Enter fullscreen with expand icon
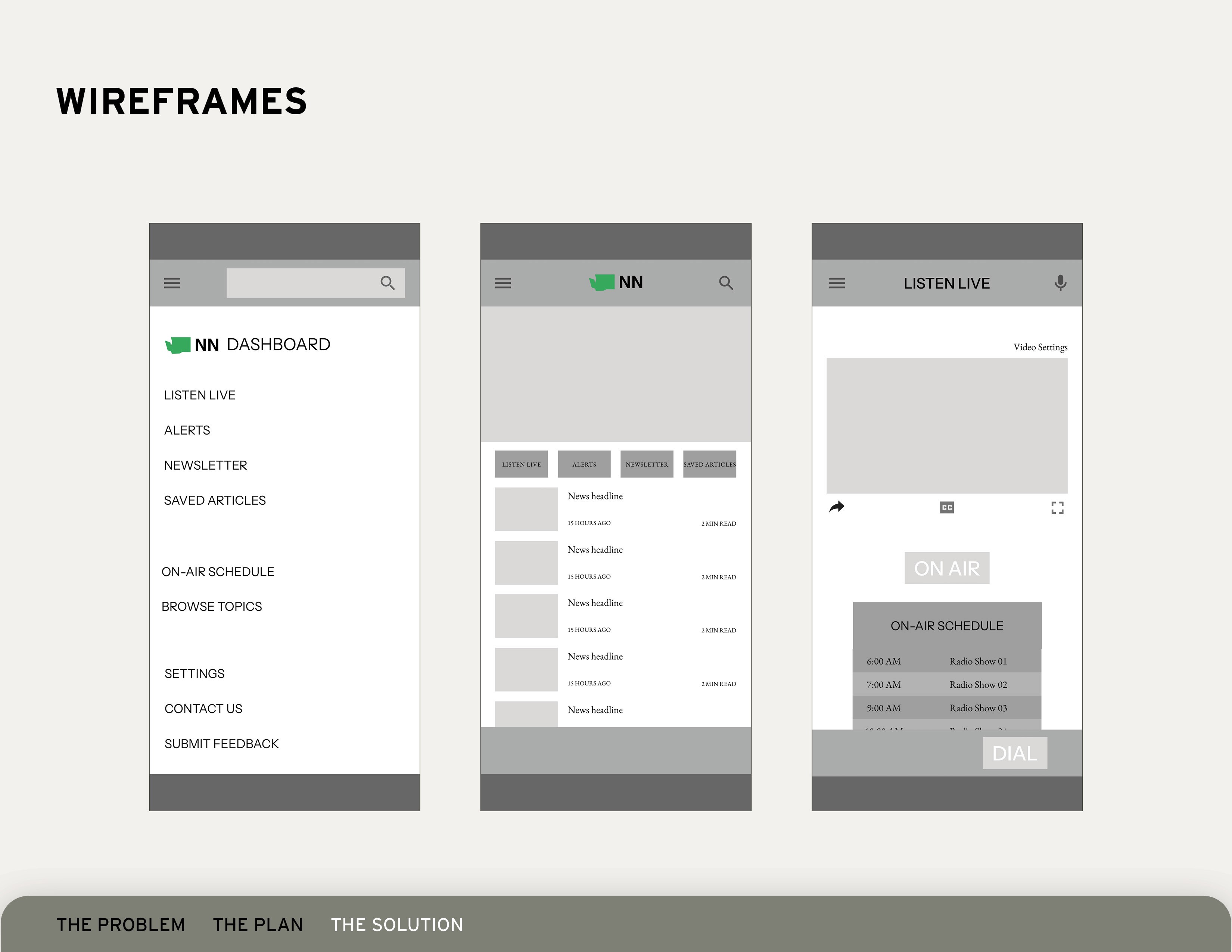 click(x=1057, y=508)
